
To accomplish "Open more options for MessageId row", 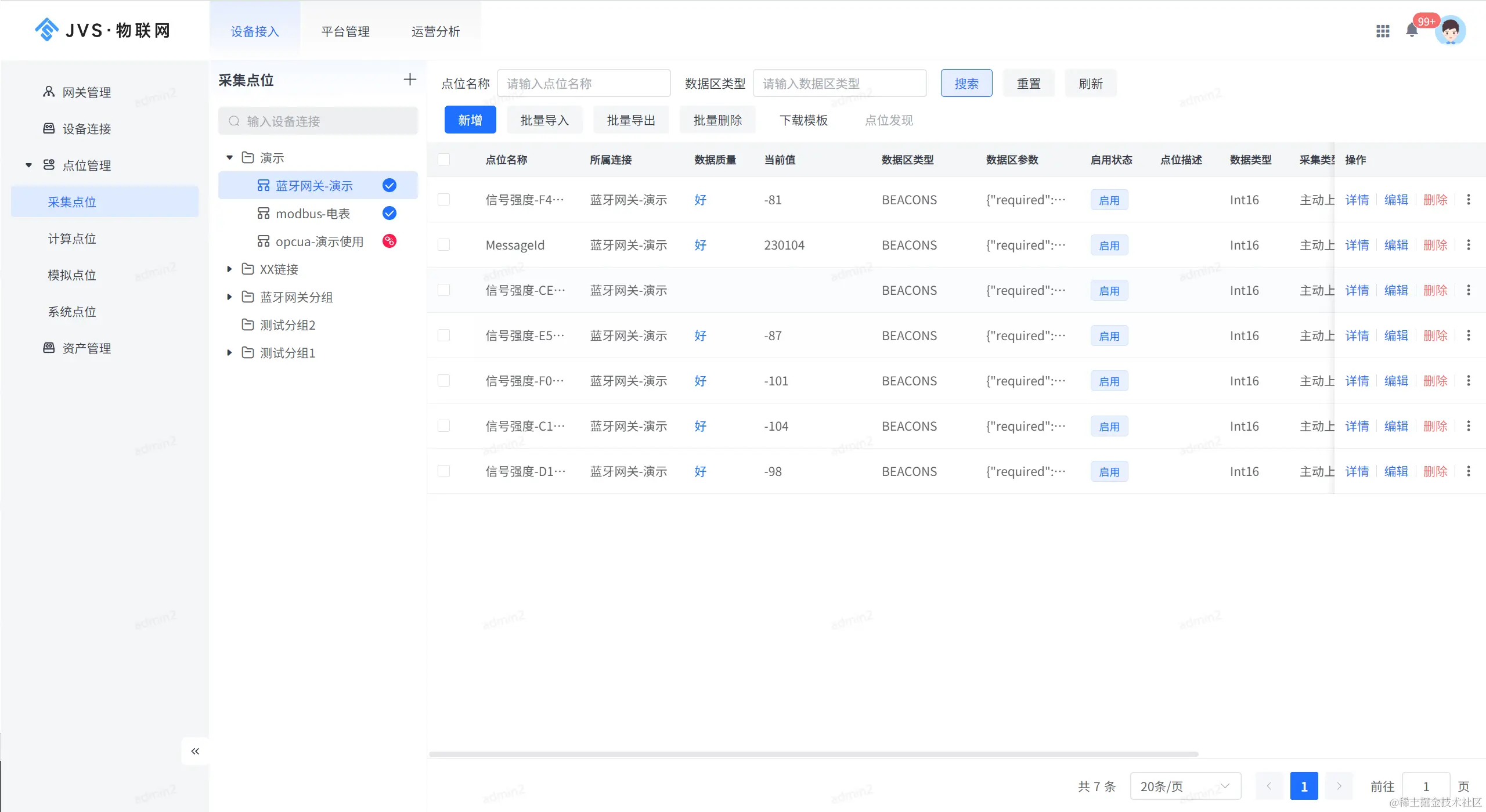I will tap(1469, 245).
